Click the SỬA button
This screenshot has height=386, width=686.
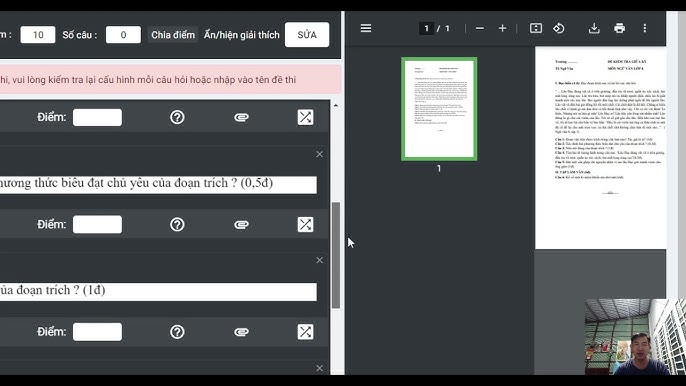(x=307, y=35)
